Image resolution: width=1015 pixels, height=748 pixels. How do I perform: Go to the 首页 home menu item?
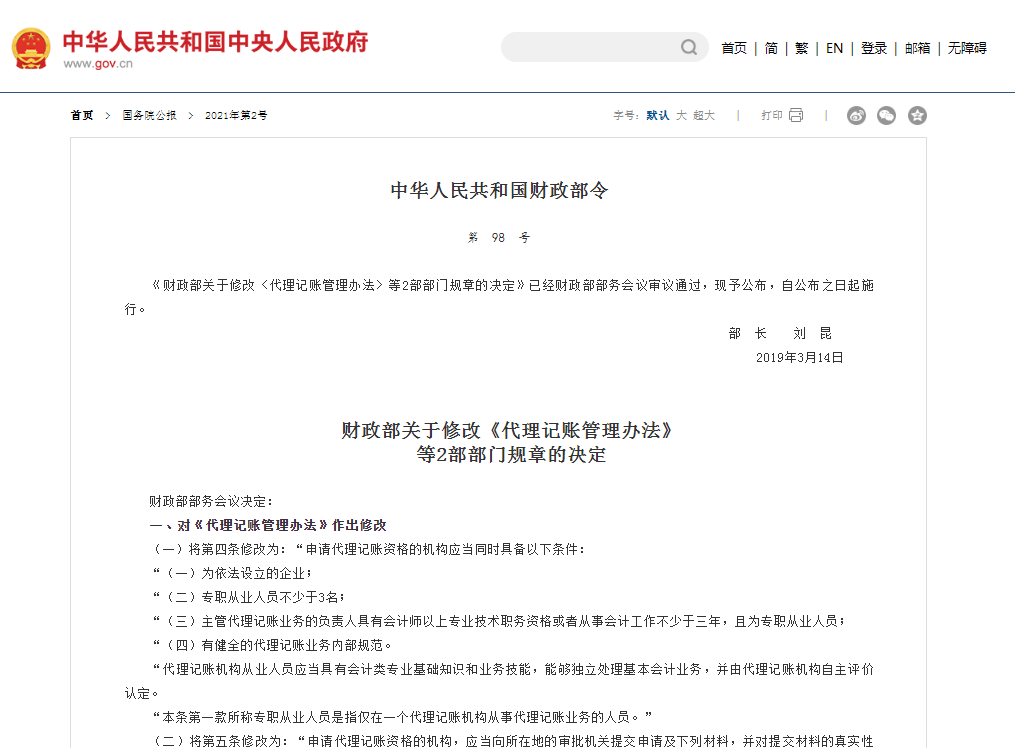pos(734,47)
